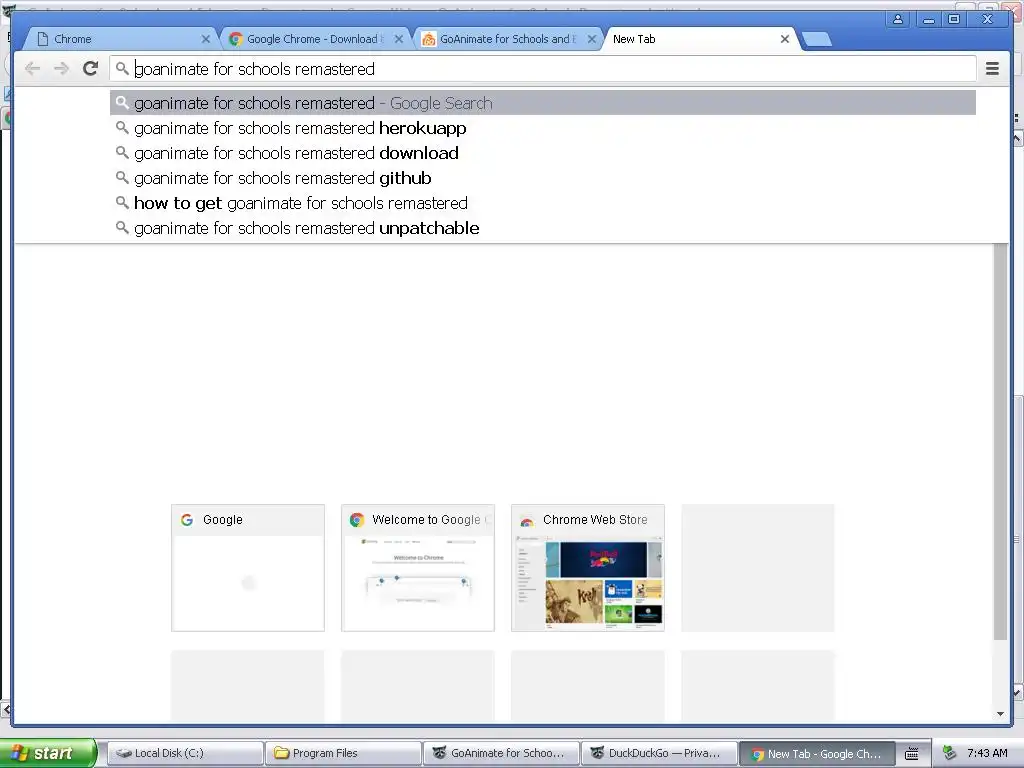
Task: Close the first Chrome tab
Action: click(205, 39)
